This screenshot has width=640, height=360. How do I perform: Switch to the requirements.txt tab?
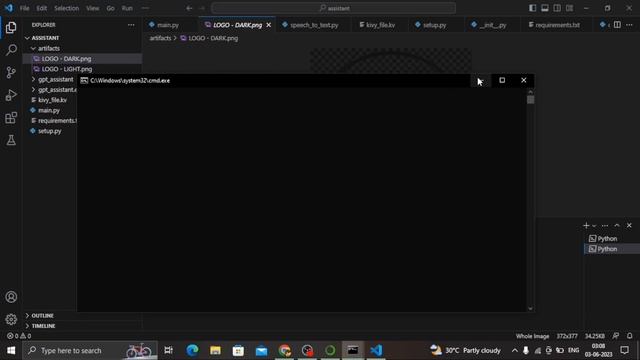click(557, 25)
